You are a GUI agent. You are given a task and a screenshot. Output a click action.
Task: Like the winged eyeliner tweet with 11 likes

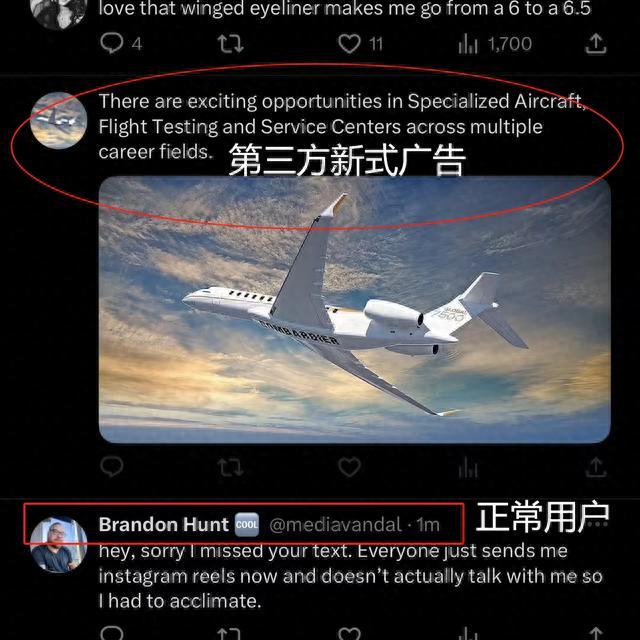[360, 44]
